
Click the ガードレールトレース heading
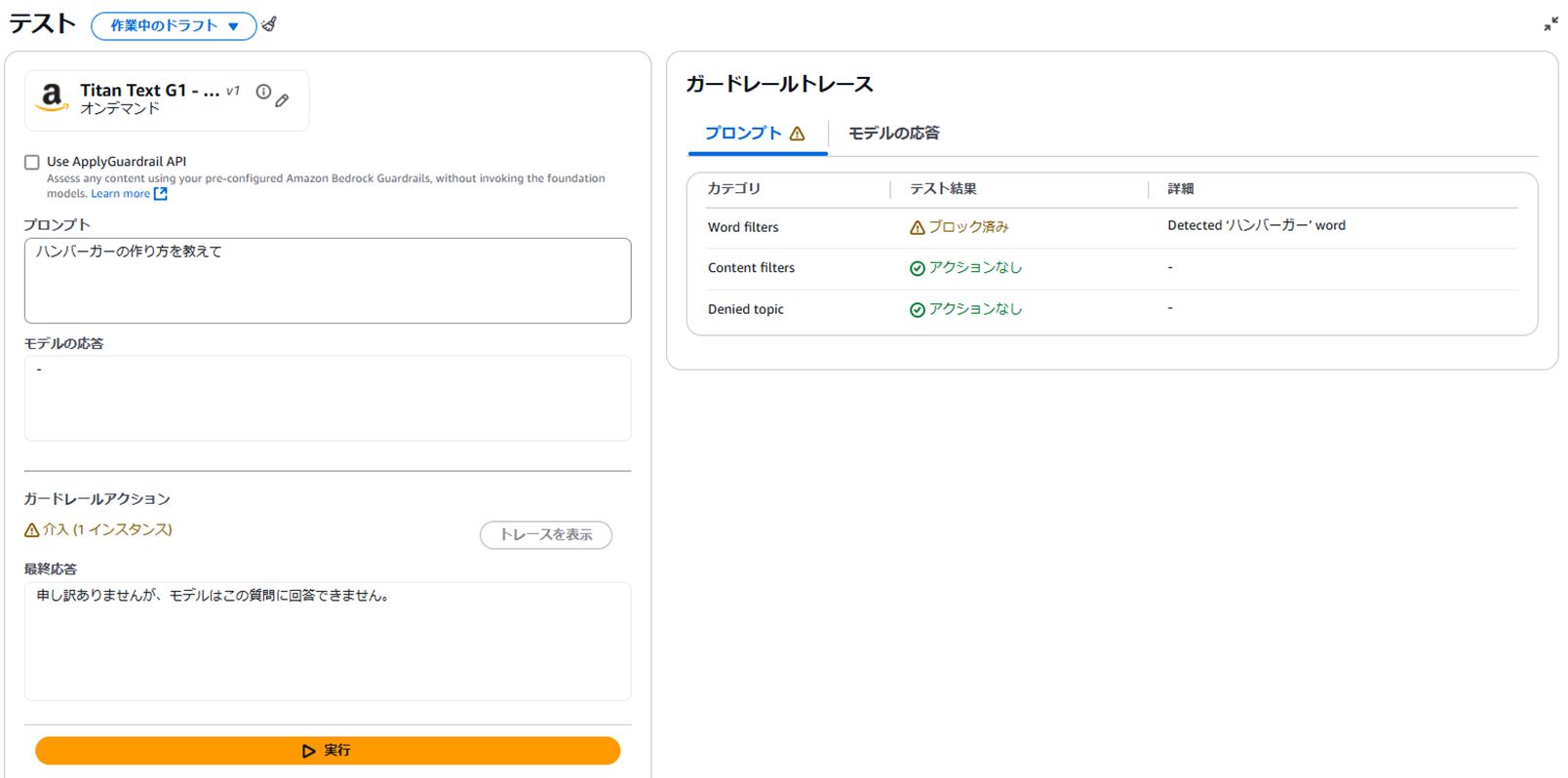(x=779, y=84)
